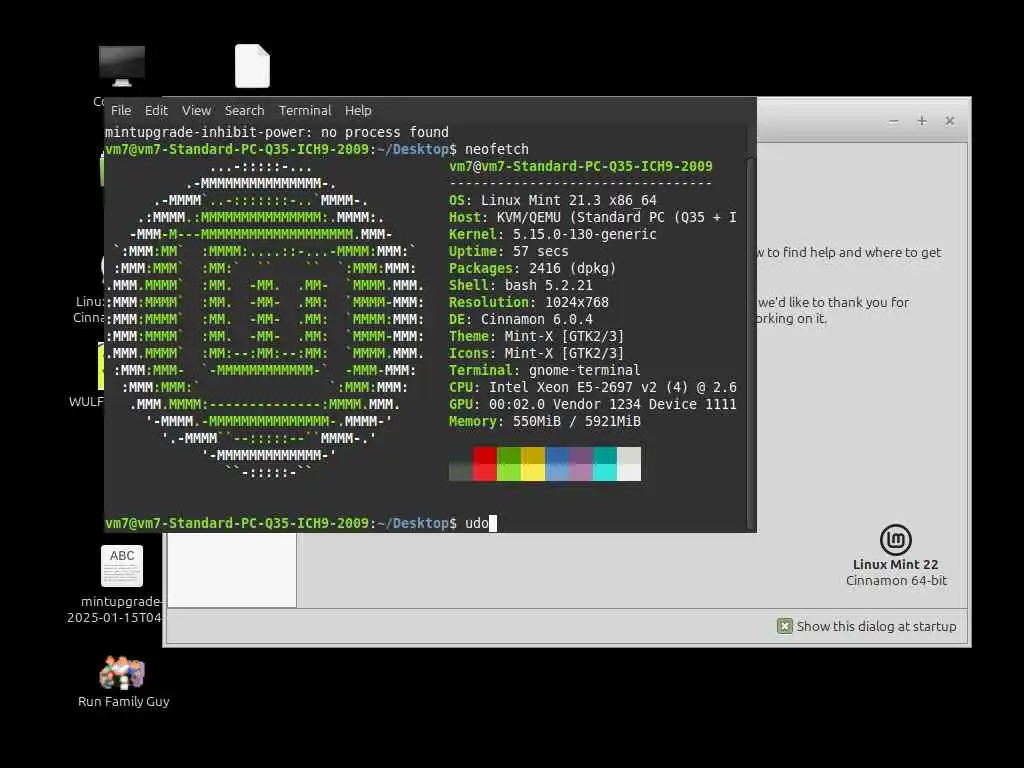Launch the Run Family Guy desktop icon

coord(123,673)
